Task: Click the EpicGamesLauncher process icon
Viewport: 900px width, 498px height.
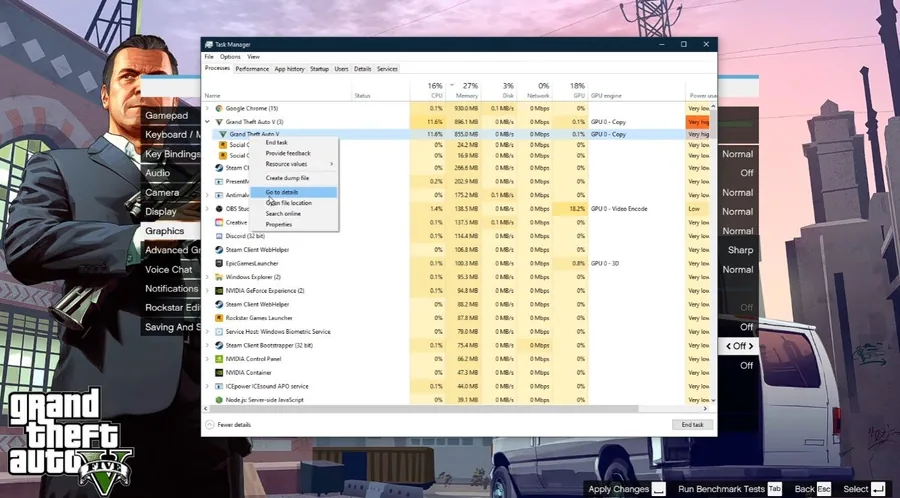Action: pyautogui.click(x=219, y=263)
